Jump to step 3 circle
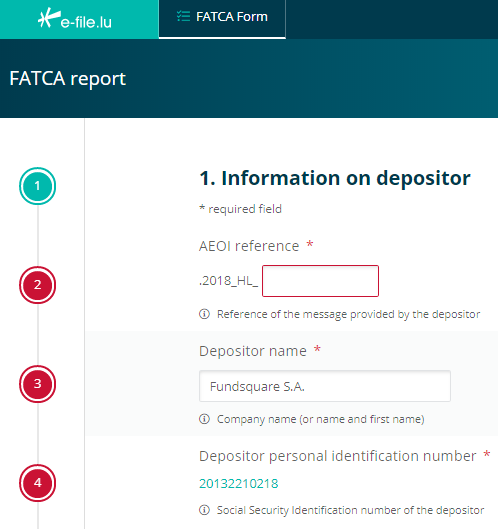Image resolution: width=498 pixels, height=529 pixels. click(x=37, y=384)
